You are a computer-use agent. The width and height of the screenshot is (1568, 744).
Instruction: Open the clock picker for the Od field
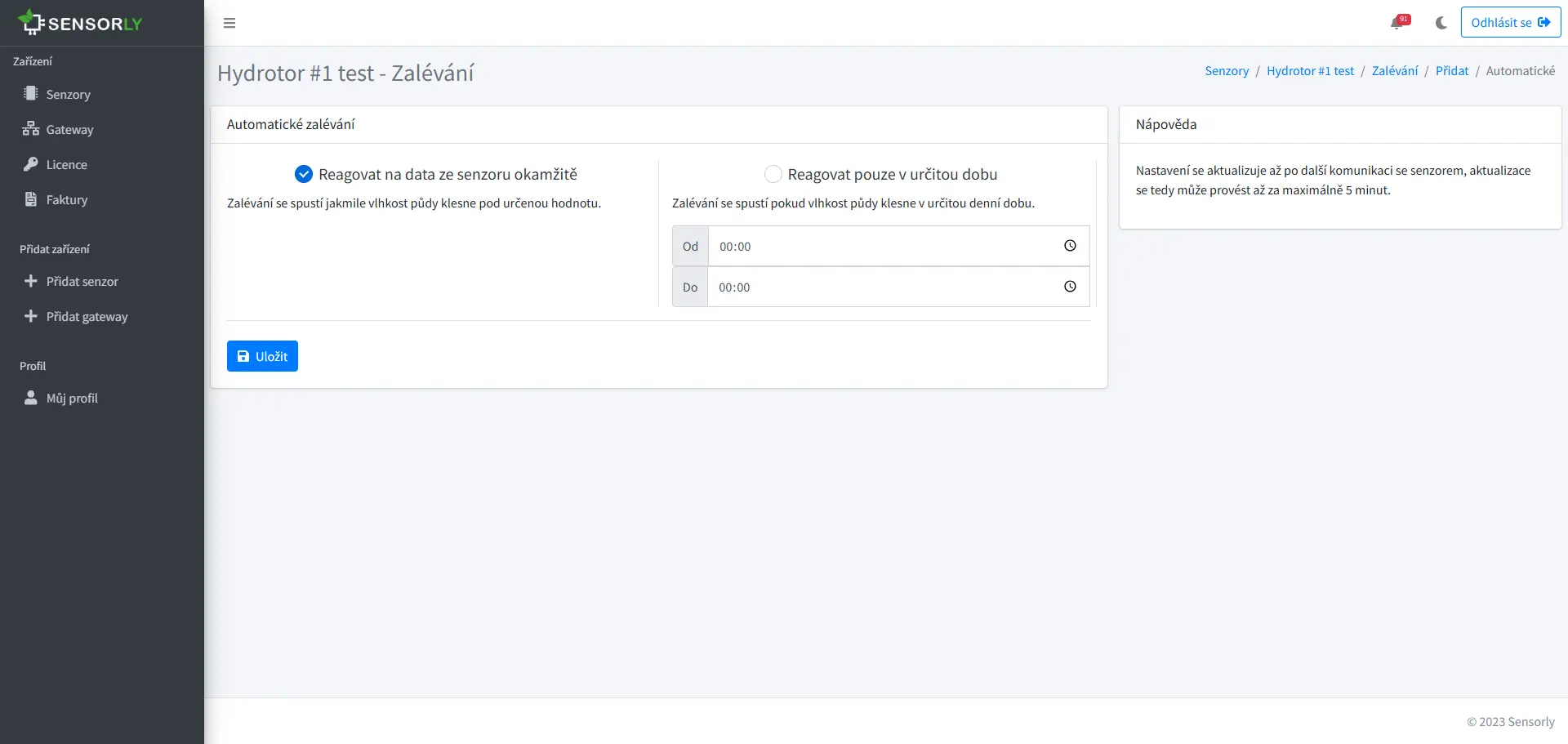click(x=1070, y=245)
